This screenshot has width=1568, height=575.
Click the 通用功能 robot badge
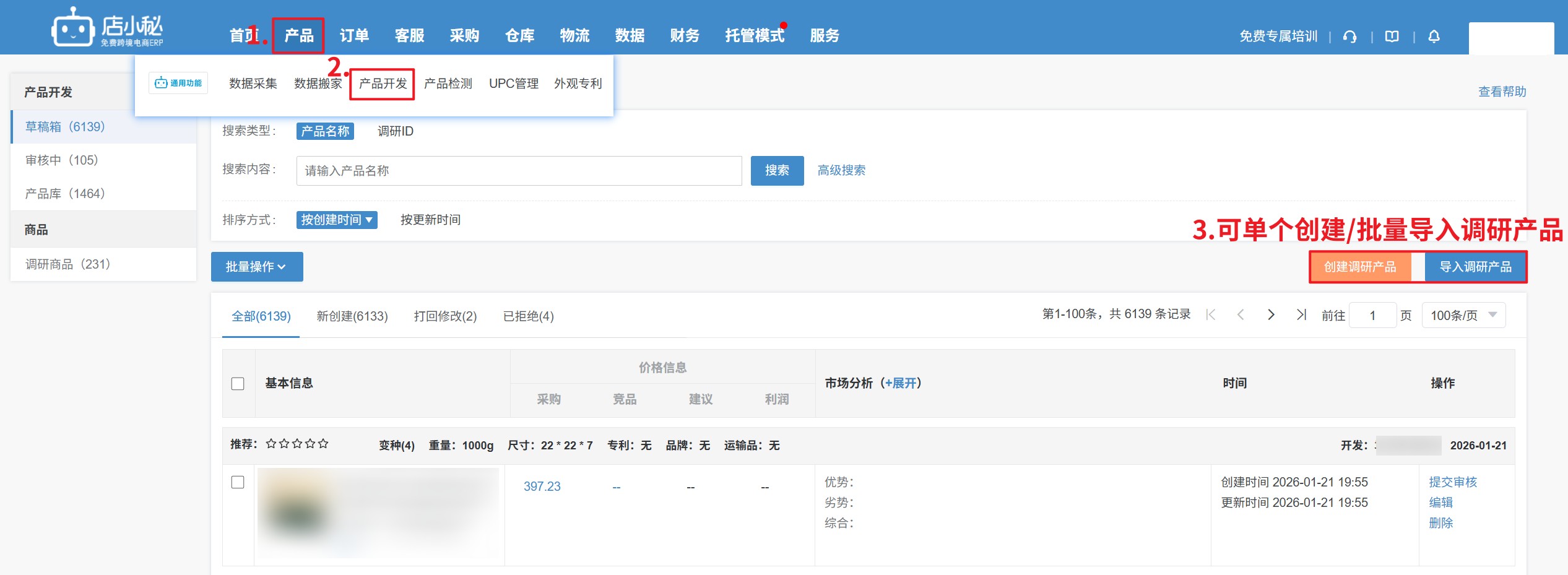pos(178,83)
